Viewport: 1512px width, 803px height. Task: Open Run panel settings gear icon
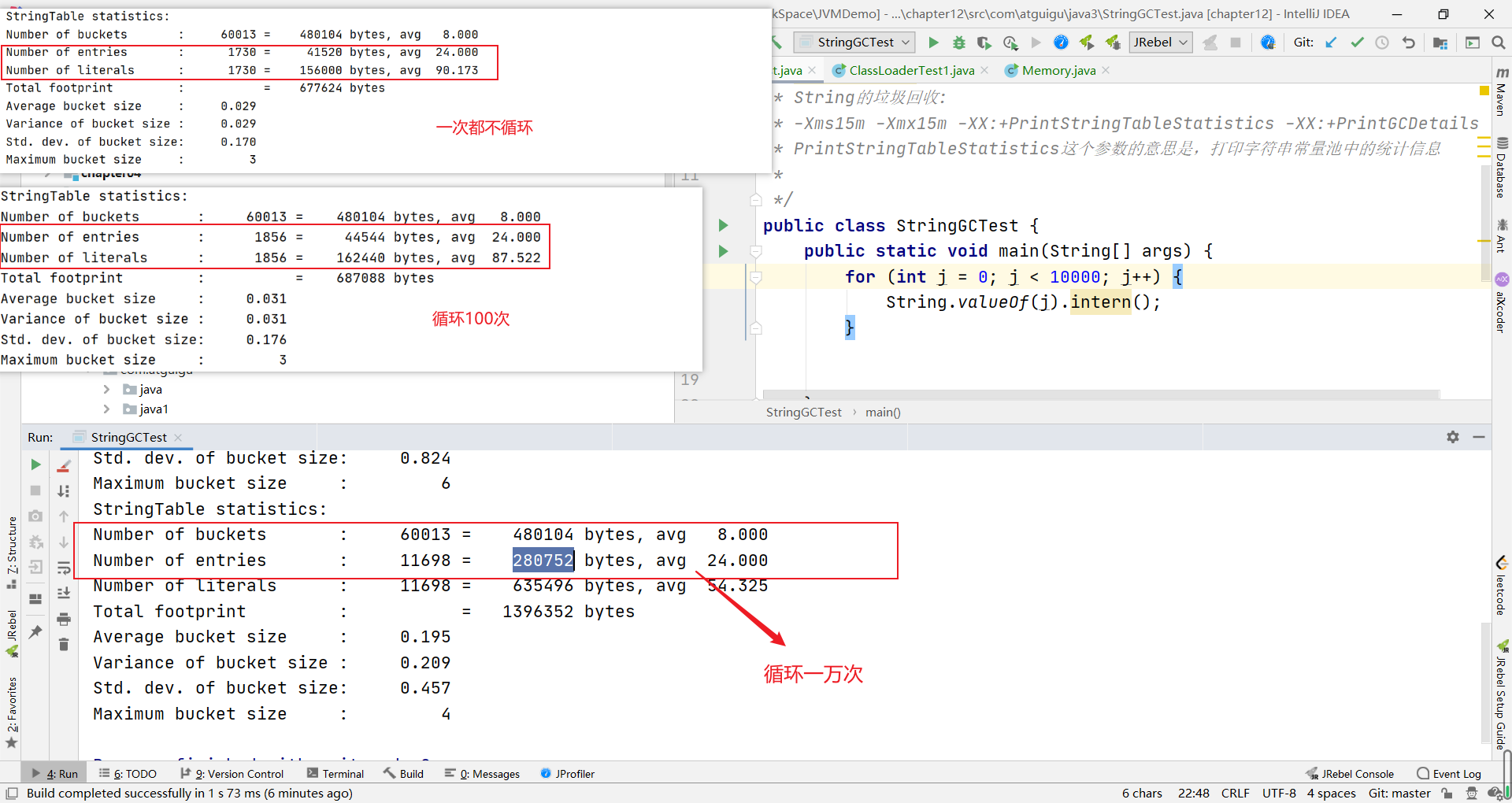[1453, 437]
